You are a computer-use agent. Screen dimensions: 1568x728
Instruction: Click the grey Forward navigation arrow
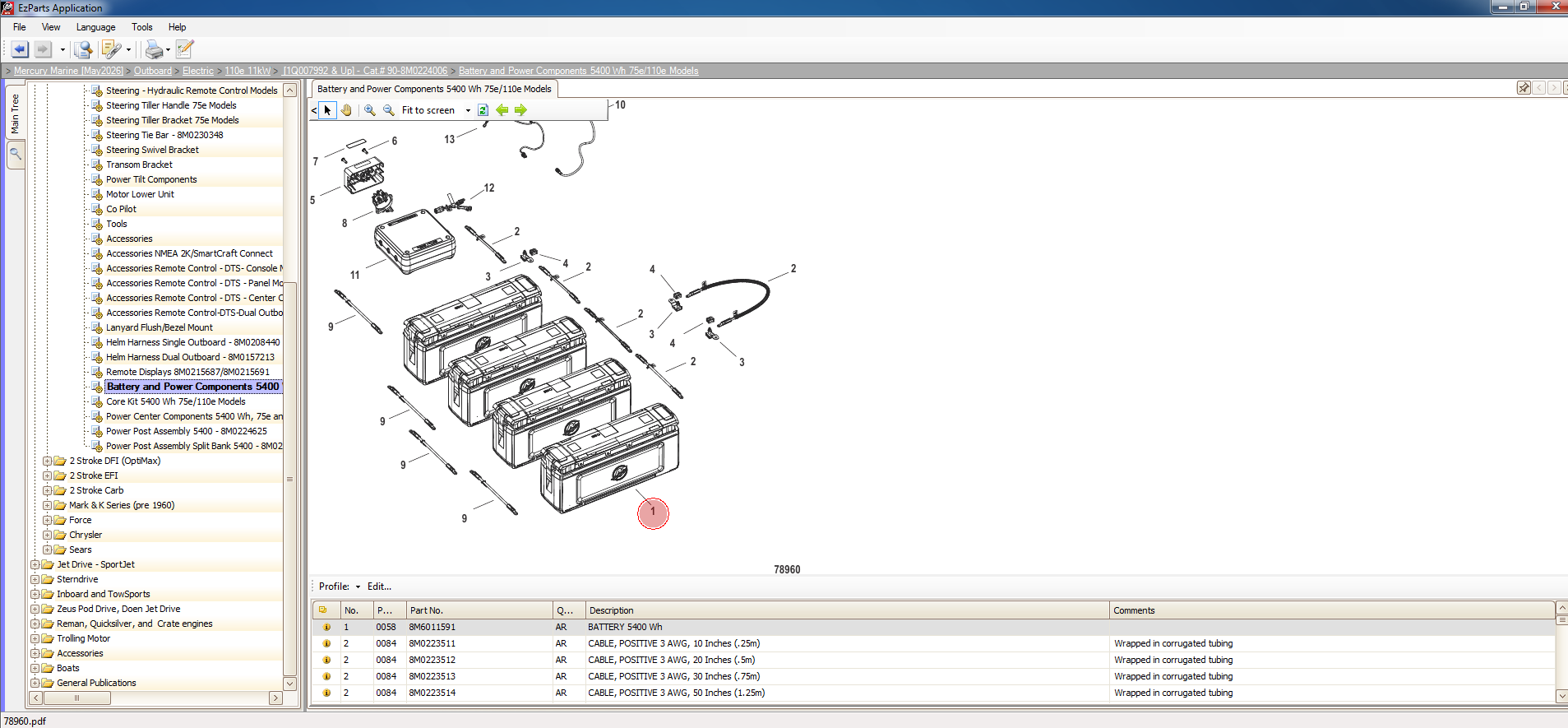[44, 49]
